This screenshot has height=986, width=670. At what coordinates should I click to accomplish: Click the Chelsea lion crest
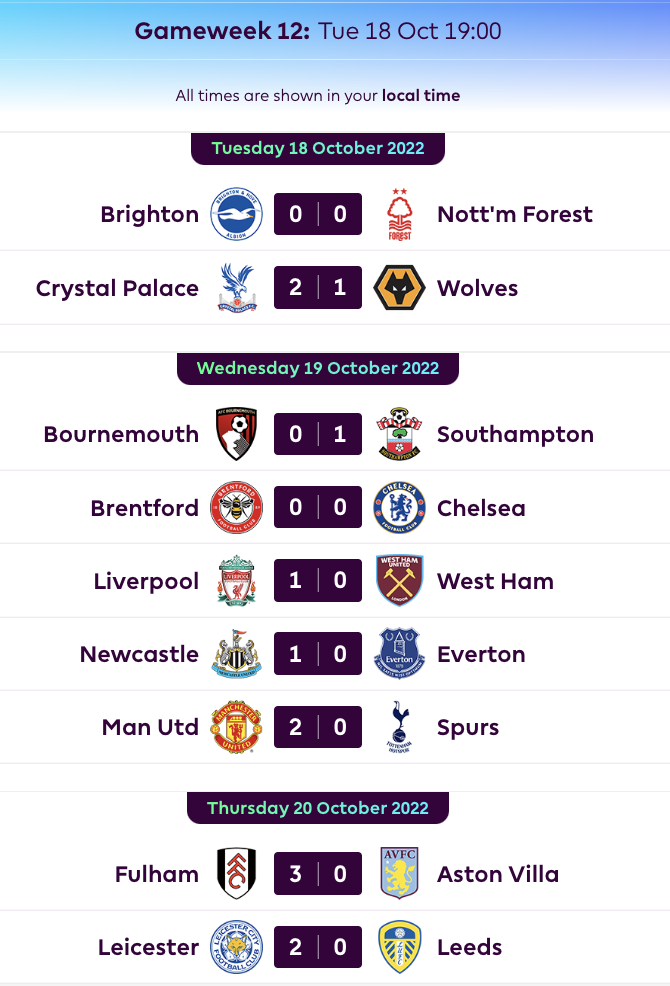[x=399, y=507]
